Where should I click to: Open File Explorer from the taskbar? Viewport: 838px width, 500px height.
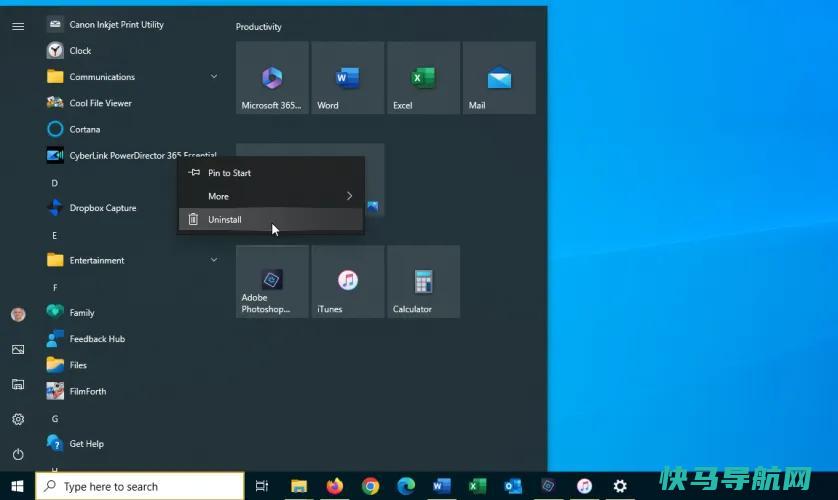(x=299, y=486)
